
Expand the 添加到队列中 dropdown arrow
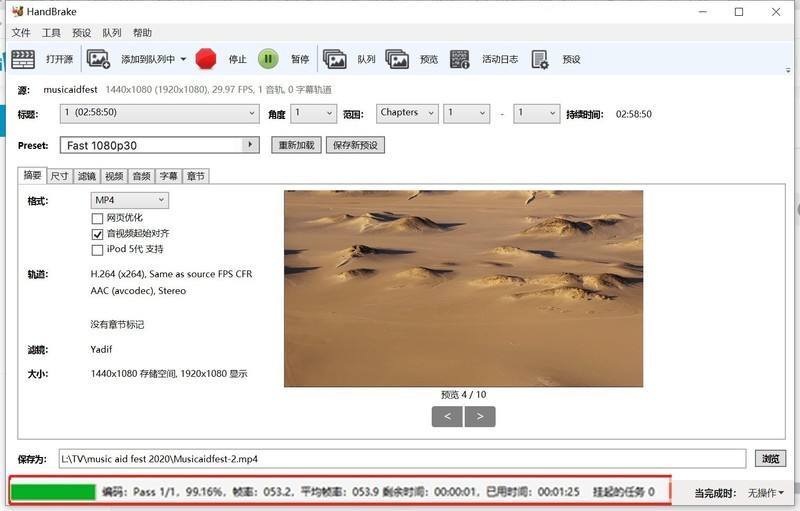pyautogui.click(x=183, y=59)
